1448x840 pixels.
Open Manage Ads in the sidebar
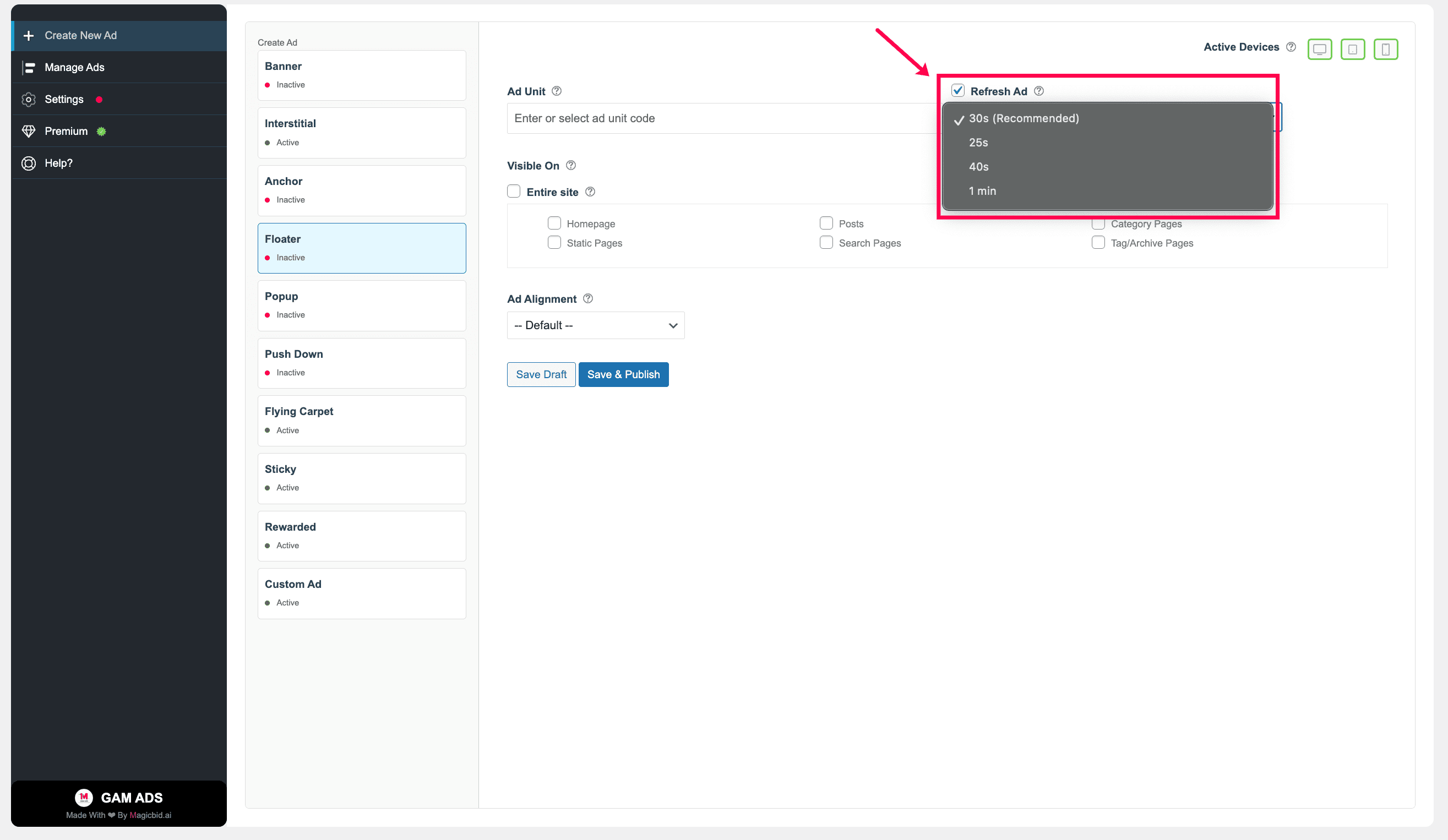point(118,68)
